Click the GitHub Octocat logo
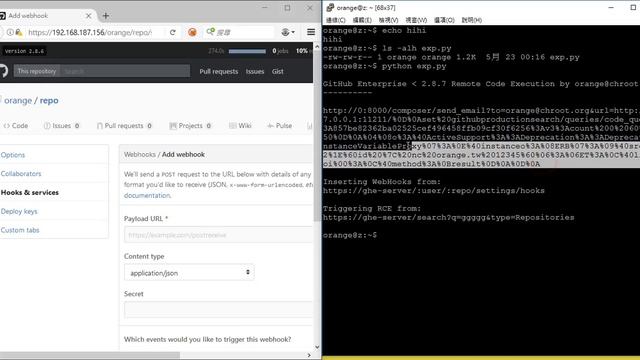 [x=3, y=71]
